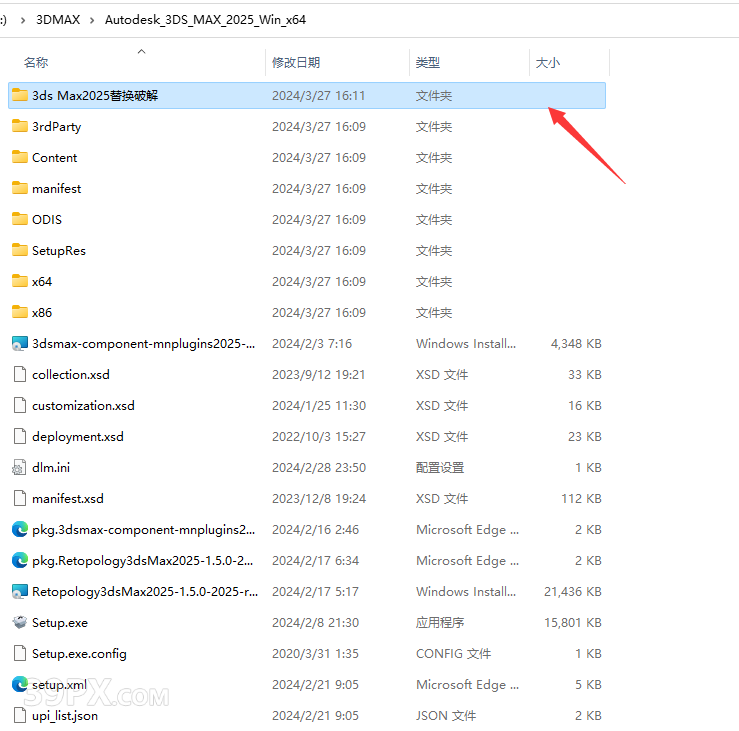Click the collection.xsd file icon

click(x=20, y=374)
